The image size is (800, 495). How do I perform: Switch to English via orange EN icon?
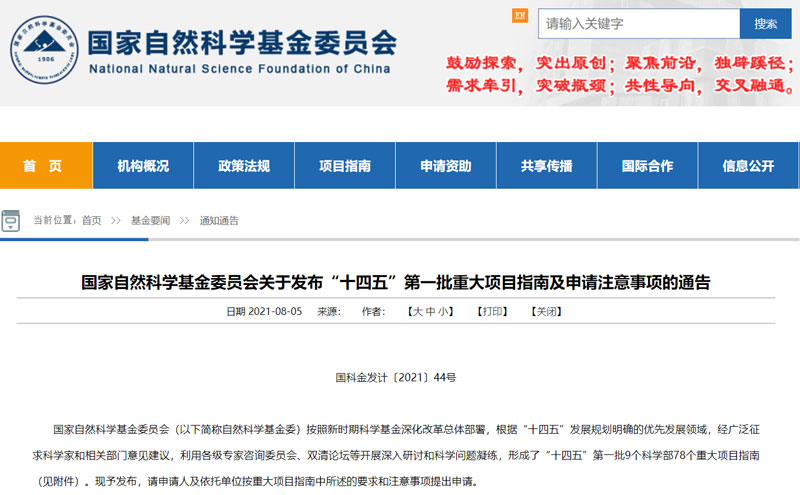pos(520,16)
